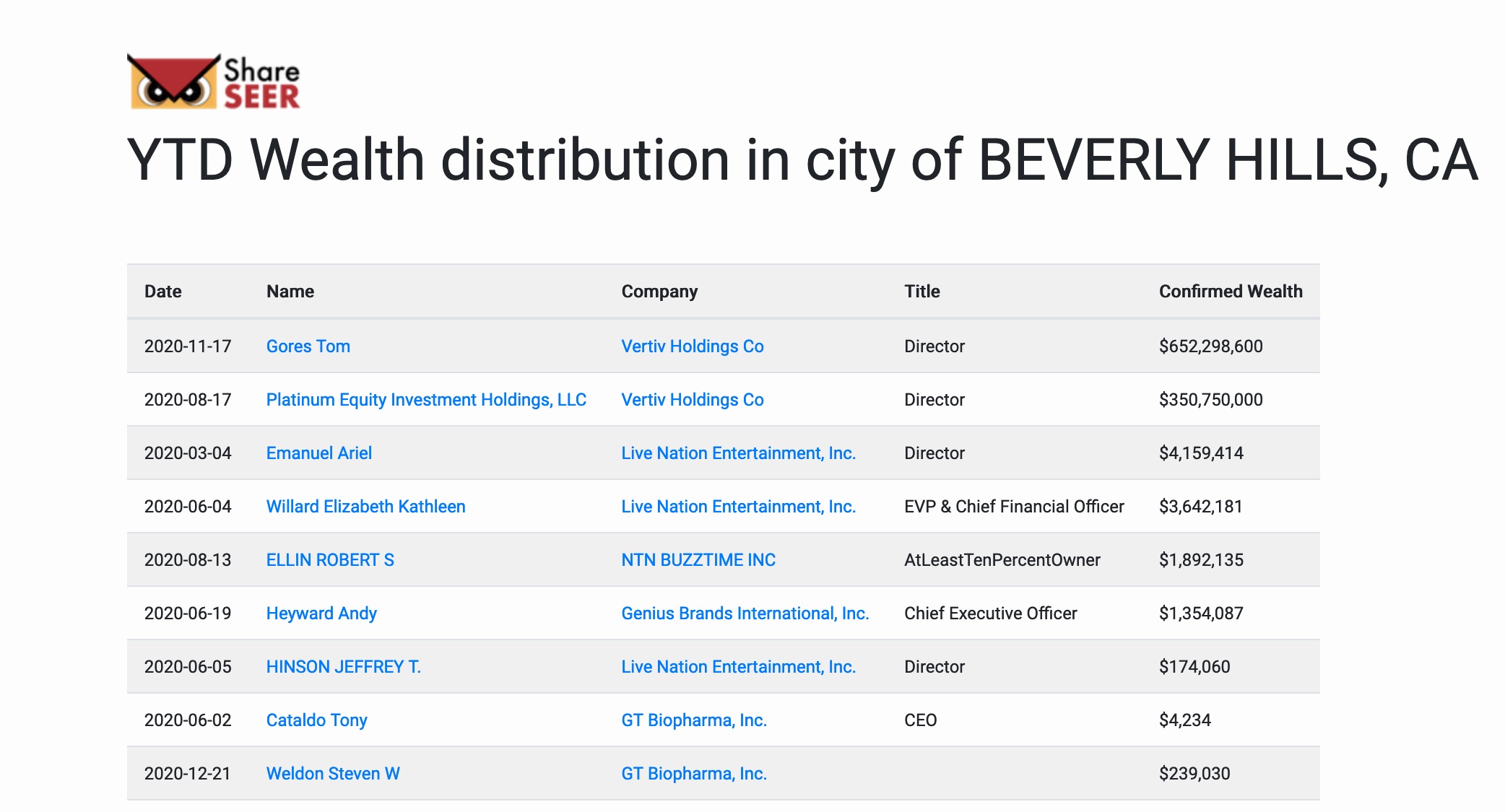Click the Confirmed Wealth column header
The width and height of the screenshot is (1505, 812).
(x=1231, y=291)
